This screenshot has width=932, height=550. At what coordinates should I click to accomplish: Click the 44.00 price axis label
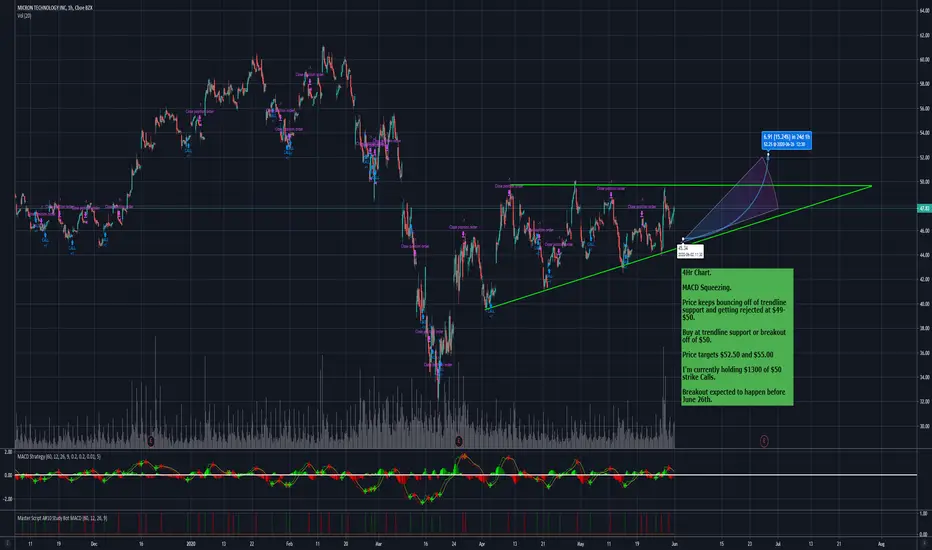(x=924, y=254)
